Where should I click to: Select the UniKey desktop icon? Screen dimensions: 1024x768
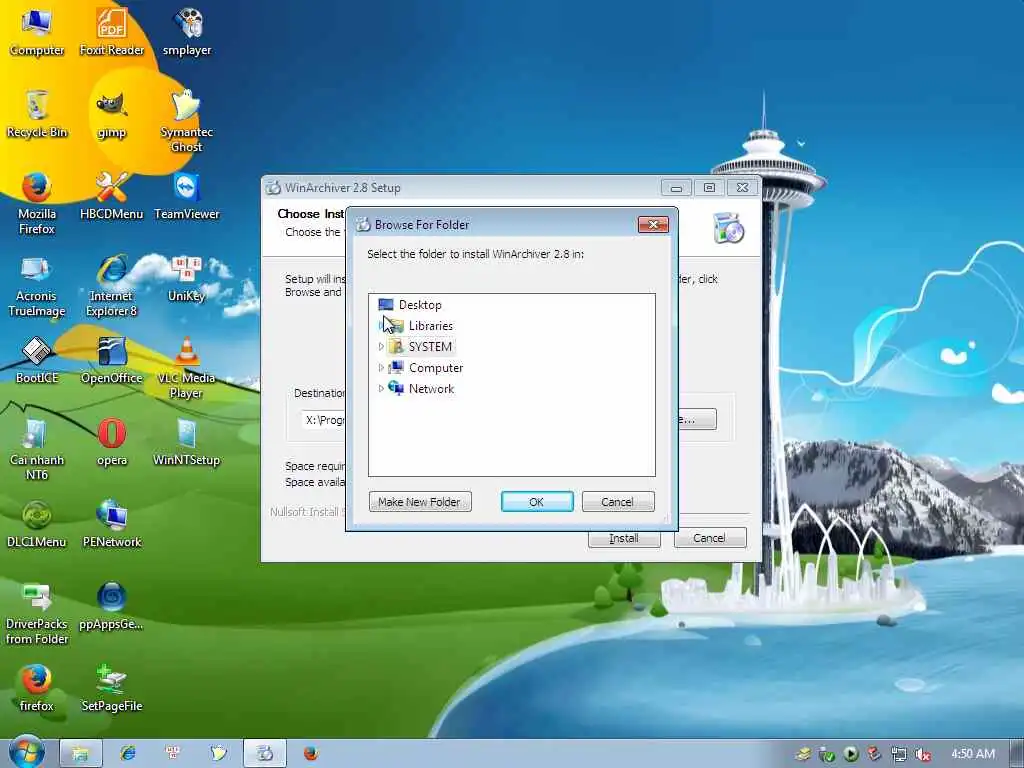point(187,278)
